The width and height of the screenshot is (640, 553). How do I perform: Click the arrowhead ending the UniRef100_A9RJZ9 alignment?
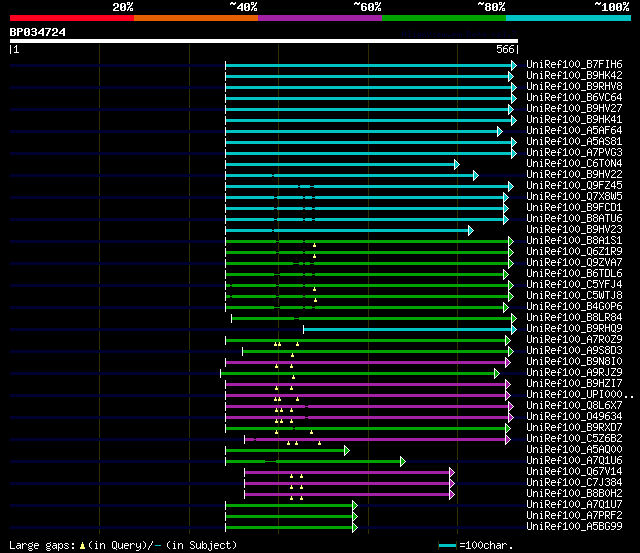497,373
